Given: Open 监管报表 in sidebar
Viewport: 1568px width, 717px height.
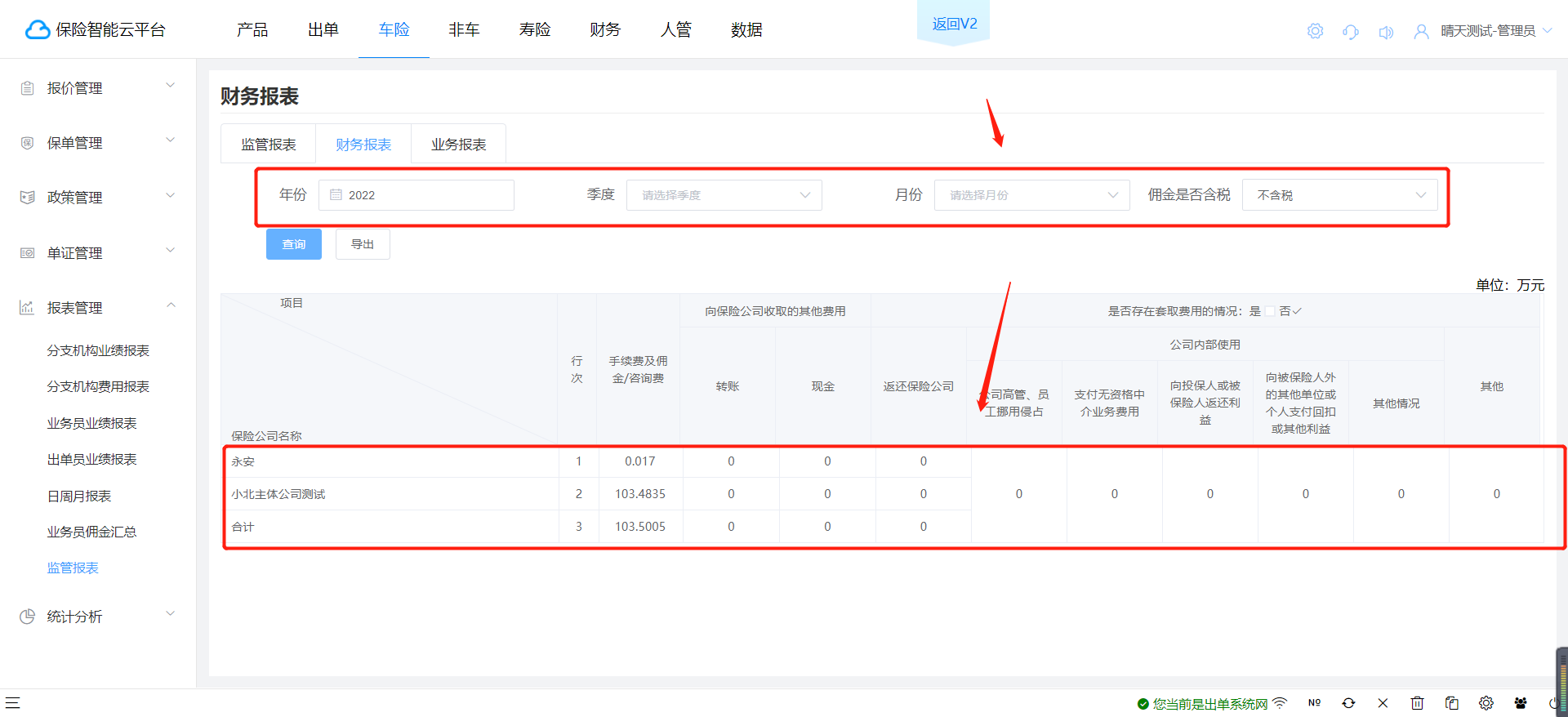Looking at the screenshot, I should 73,568.
